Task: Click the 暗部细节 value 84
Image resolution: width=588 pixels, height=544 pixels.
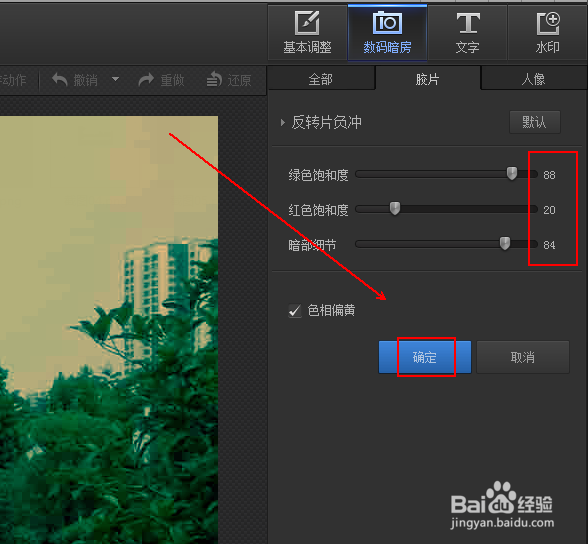Action: [x=549, y=245]
